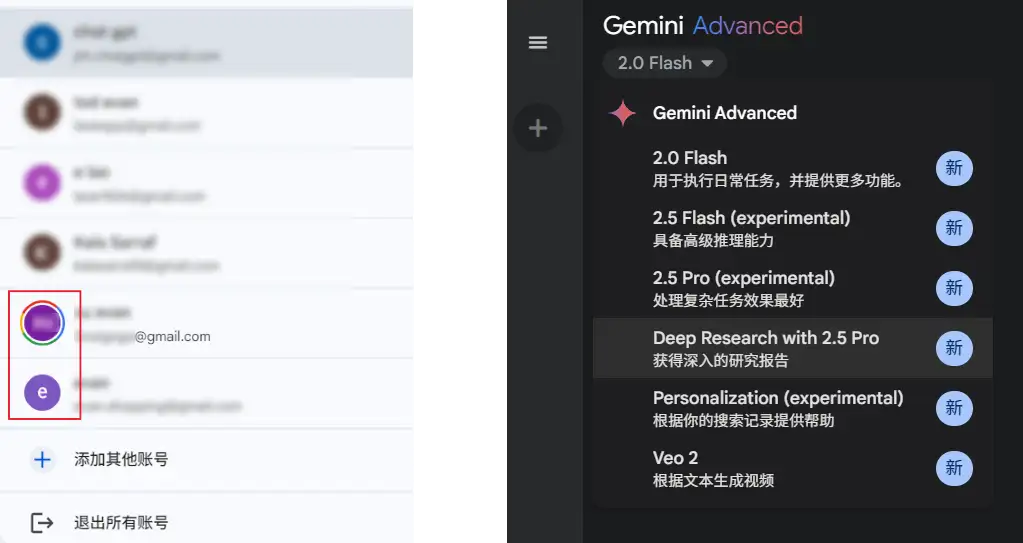Click the 新 badge beside 2.5 Pro (experimental)
This screenshot has width=1023, height=543.
coord(954,288)
